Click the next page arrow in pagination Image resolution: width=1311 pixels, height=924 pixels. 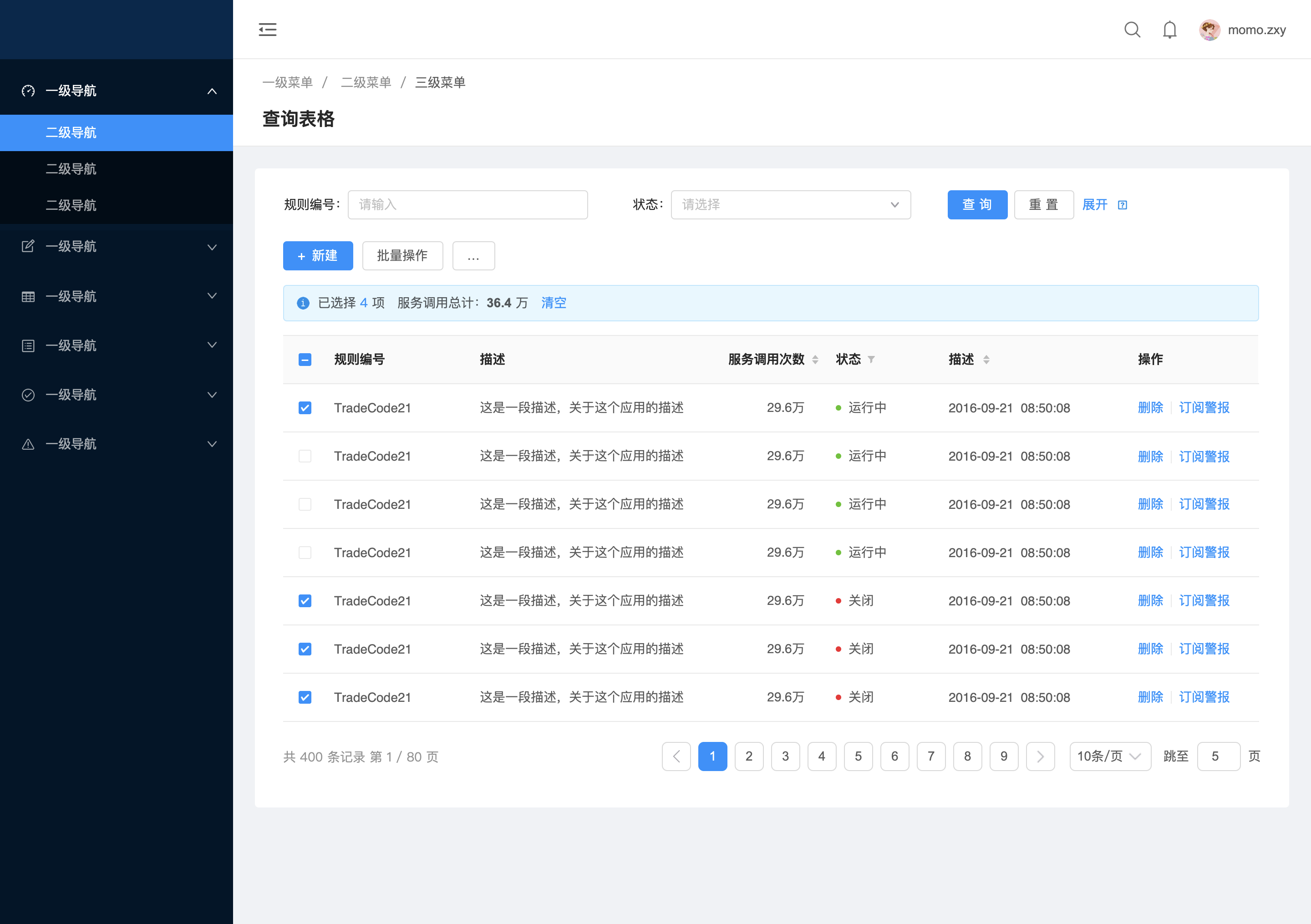[x=1040, y=756]
